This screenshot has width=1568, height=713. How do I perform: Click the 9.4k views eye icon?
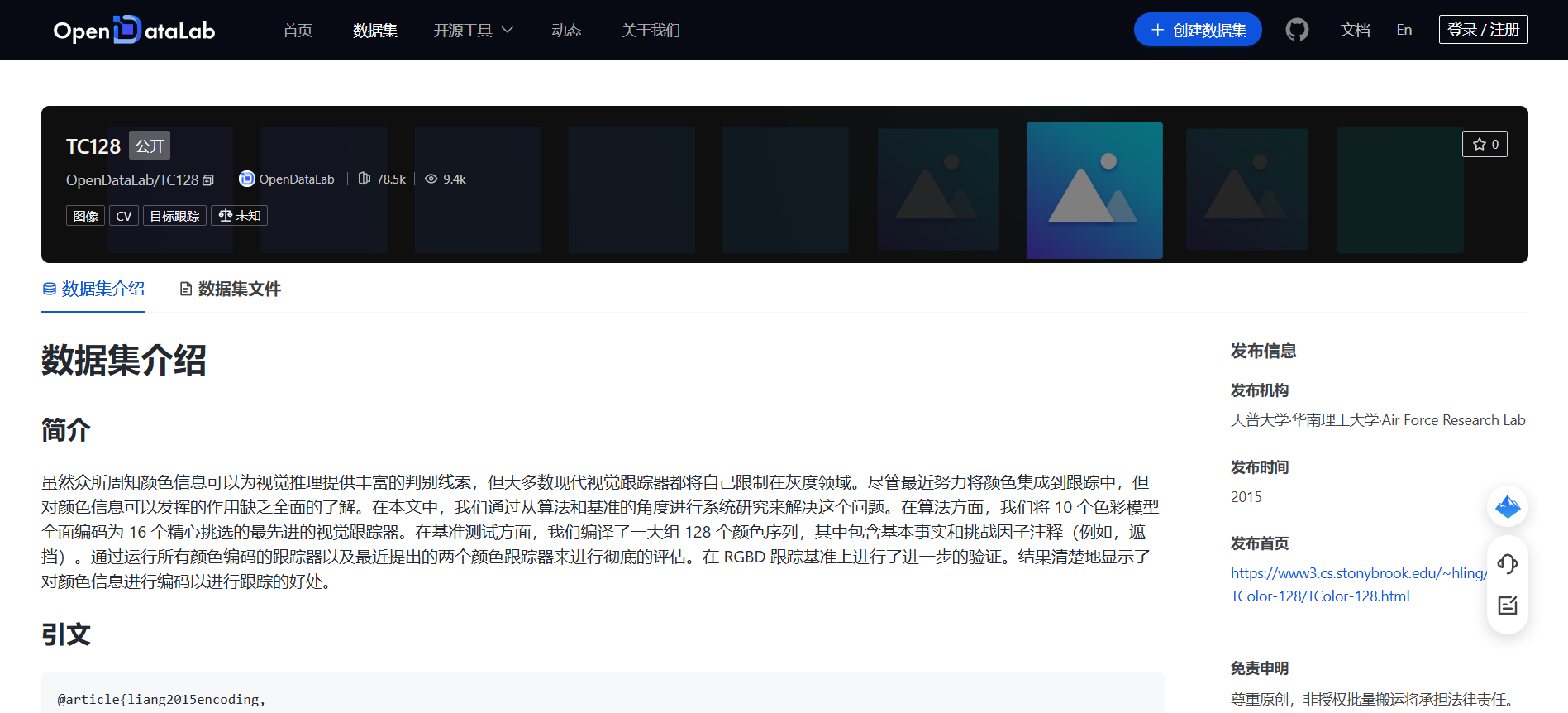[x=431, y=179]
